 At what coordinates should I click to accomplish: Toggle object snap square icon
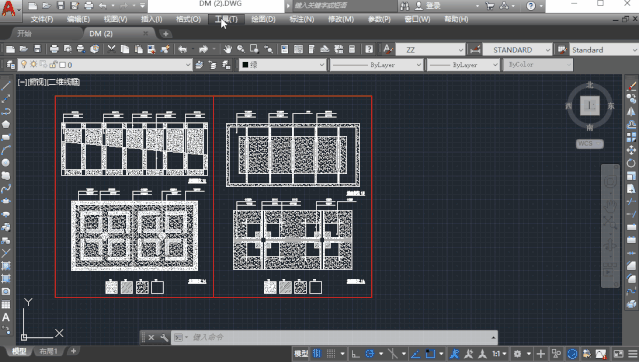coord(430,353)
